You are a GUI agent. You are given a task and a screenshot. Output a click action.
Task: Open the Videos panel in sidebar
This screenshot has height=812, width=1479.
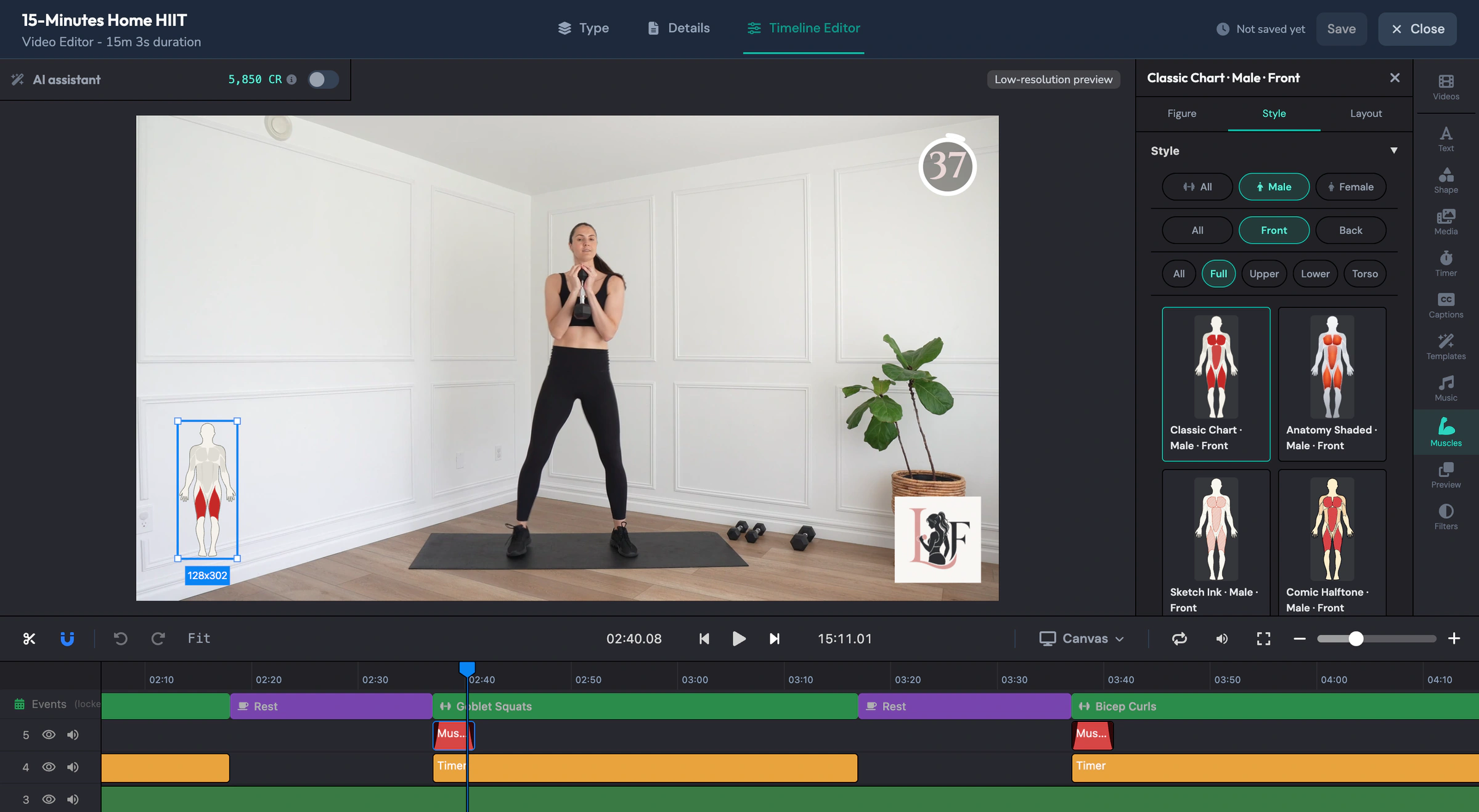[1446, 87]
